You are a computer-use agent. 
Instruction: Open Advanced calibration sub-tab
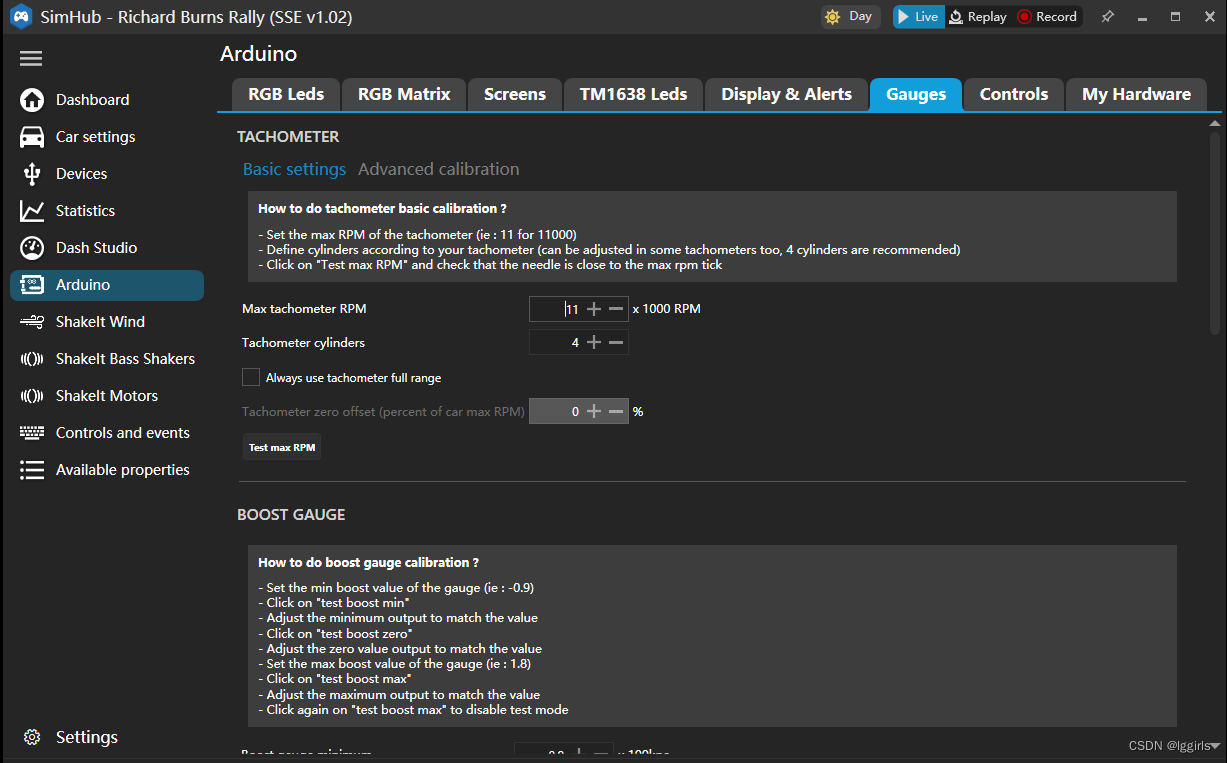tap(439, 169)
